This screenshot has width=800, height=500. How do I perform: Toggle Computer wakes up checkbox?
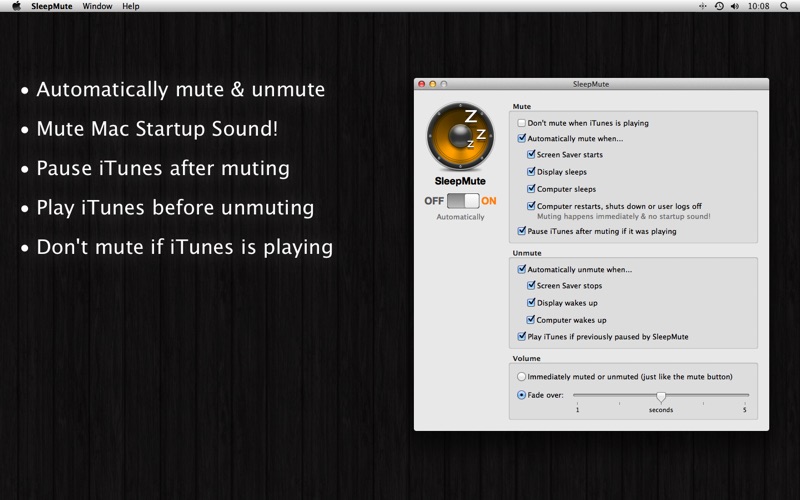point(531,320)
